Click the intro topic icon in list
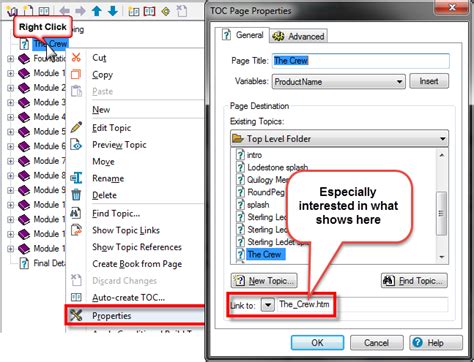The height and width of the screenshot is (362, 474). point(240,155)
